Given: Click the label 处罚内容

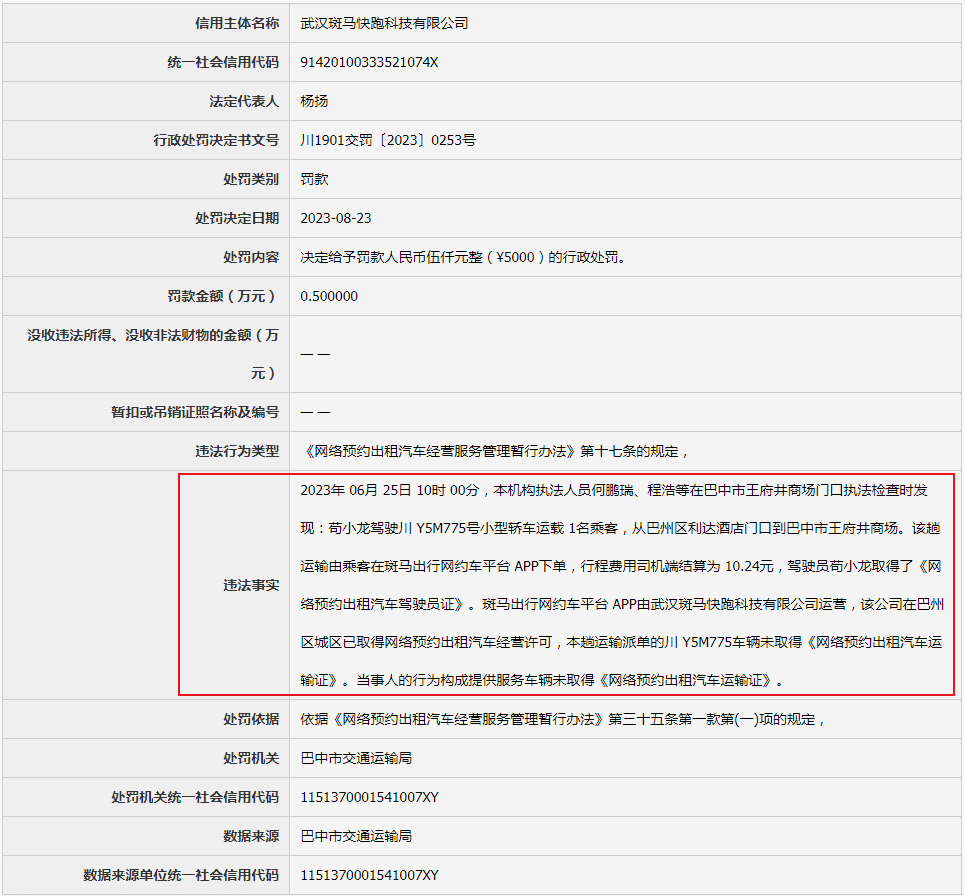Looking at the screenshot, I should click(x=251, y=257).
